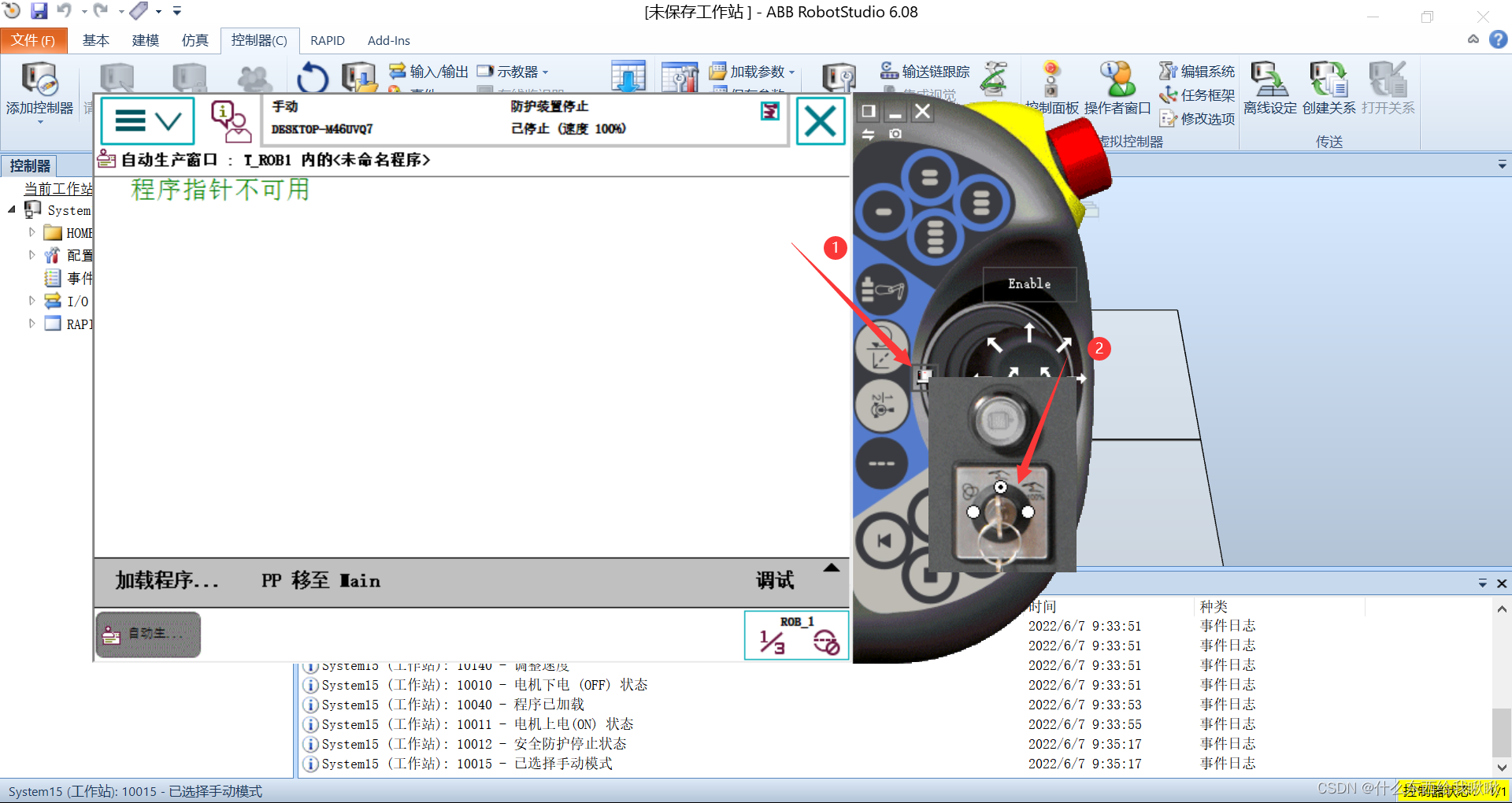
Task: Click the FlexPendant status bar event log area
Action: [524, 121]
